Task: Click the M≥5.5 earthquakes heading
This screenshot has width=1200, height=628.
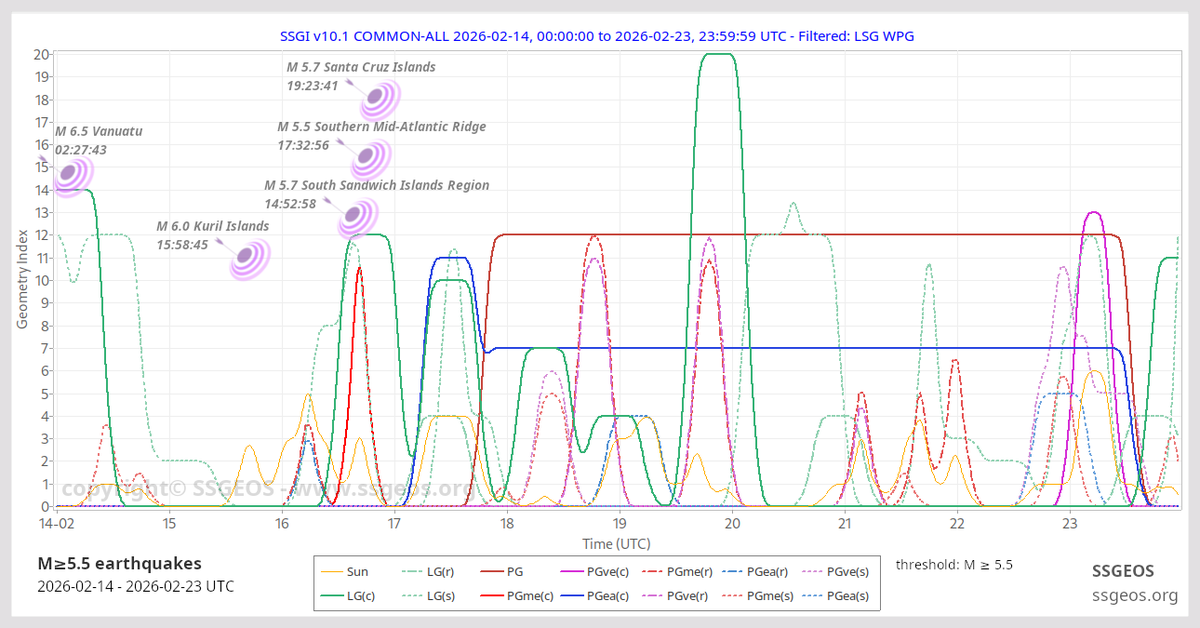Action: click(x=120, y=563)
